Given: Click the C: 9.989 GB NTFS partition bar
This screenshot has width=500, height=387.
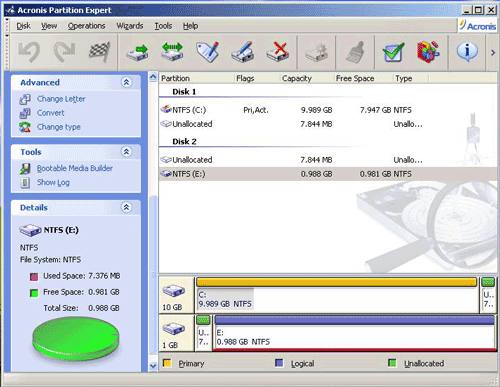Looking at the screenshot, I should coord(337,295).
